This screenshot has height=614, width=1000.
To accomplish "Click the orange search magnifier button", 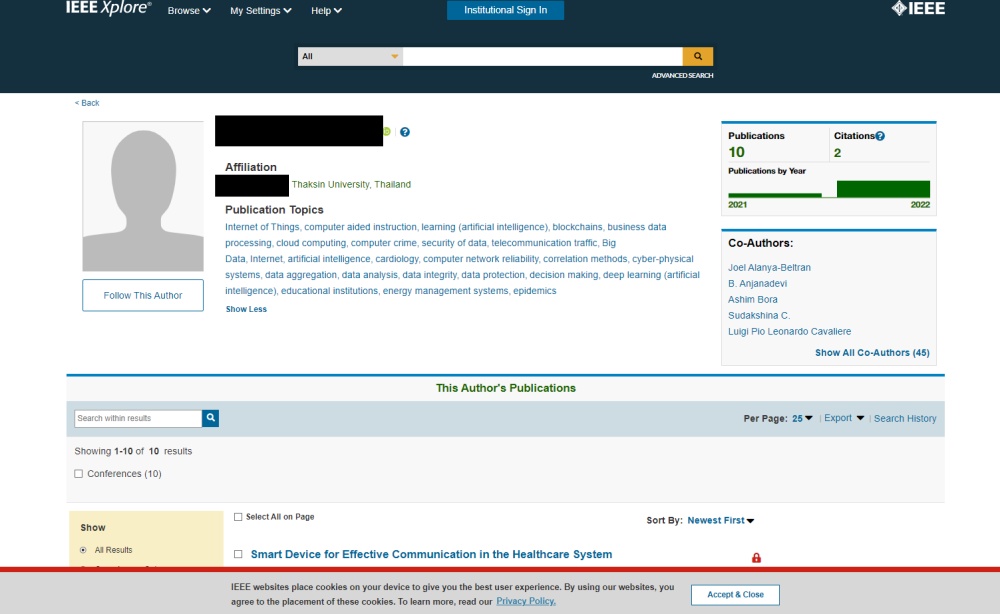I will [697, 56].
